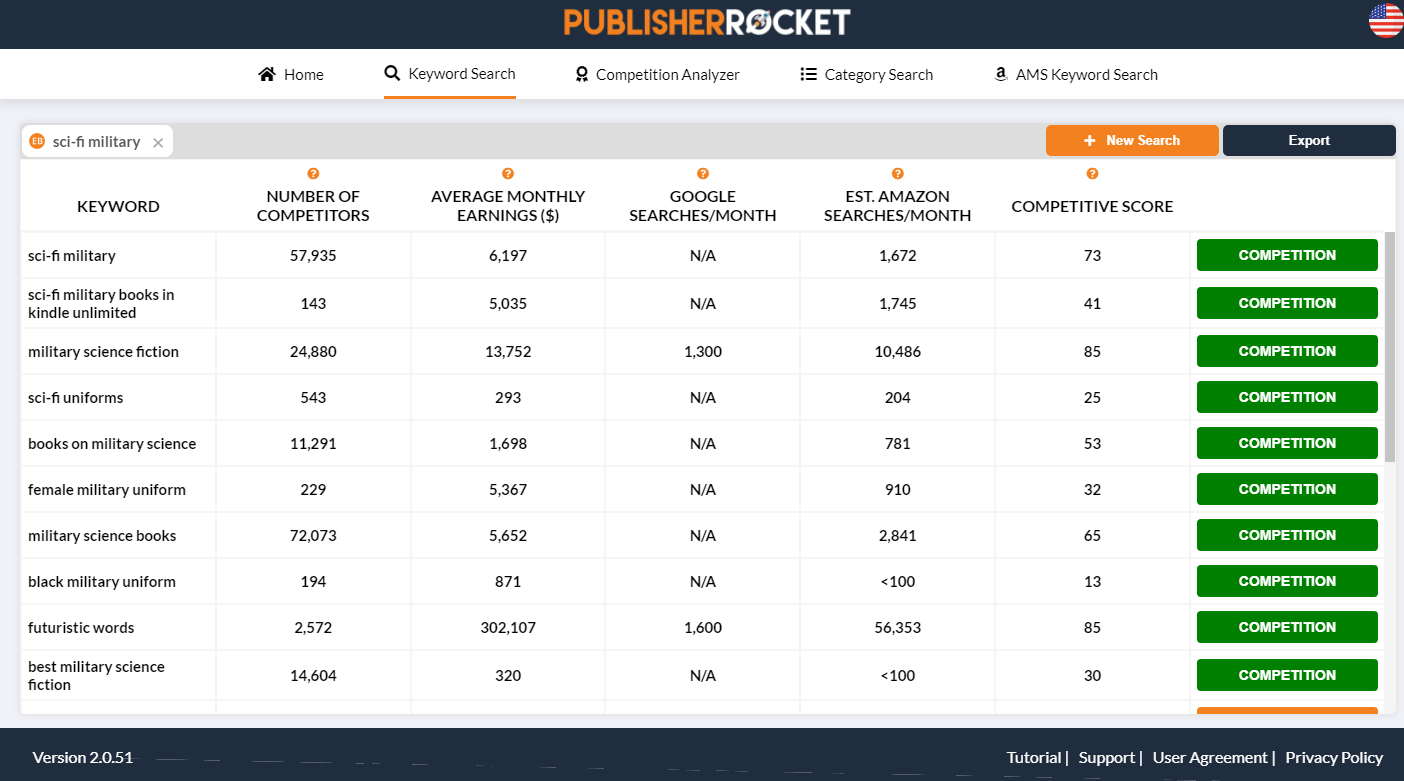Click competitive score 13
The image size is (1404, 781).
coord(1092,581)
